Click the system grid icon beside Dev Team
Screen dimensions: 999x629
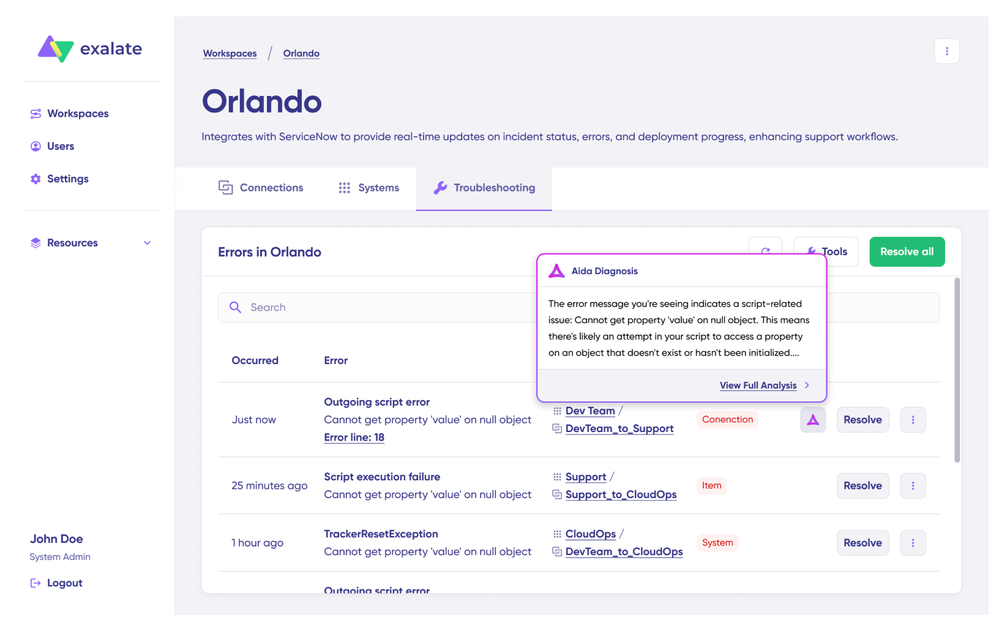[x=557, y=411]
